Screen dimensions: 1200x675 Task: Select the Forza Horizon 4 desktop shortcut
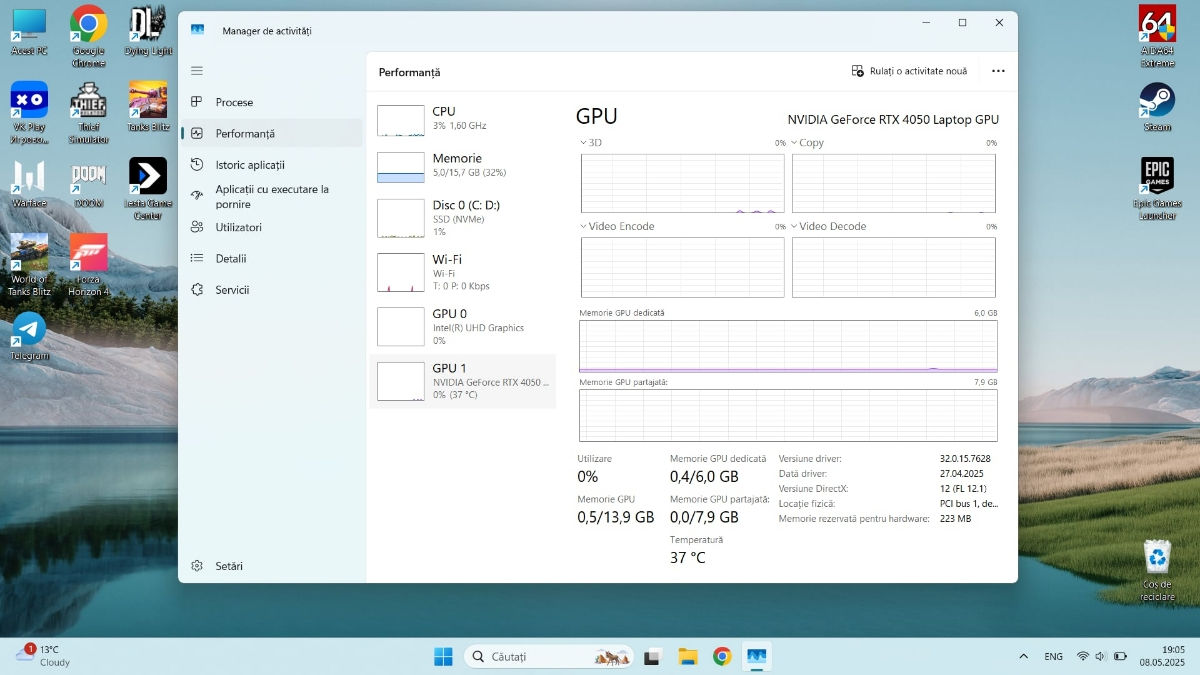[x=88, y=265]
